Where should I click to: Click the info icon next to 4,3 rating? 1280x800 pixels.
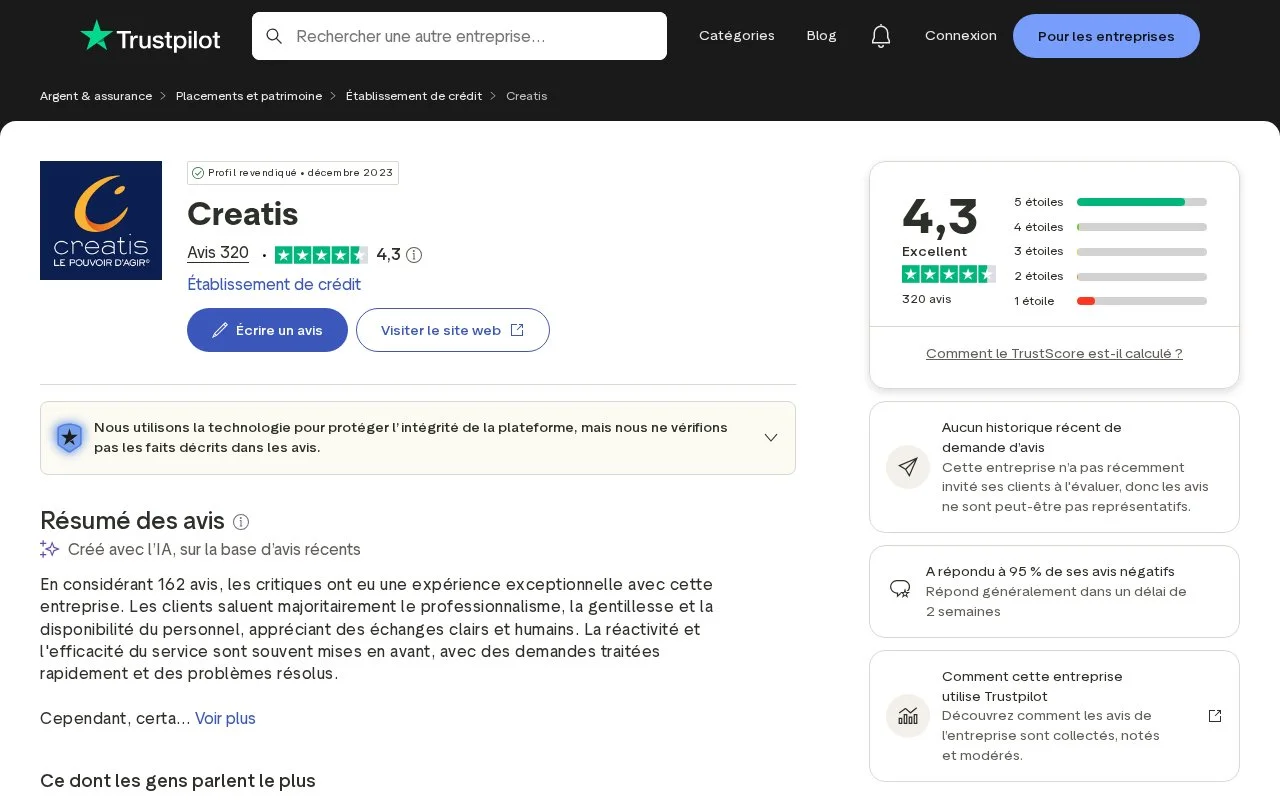coord(414,255)
